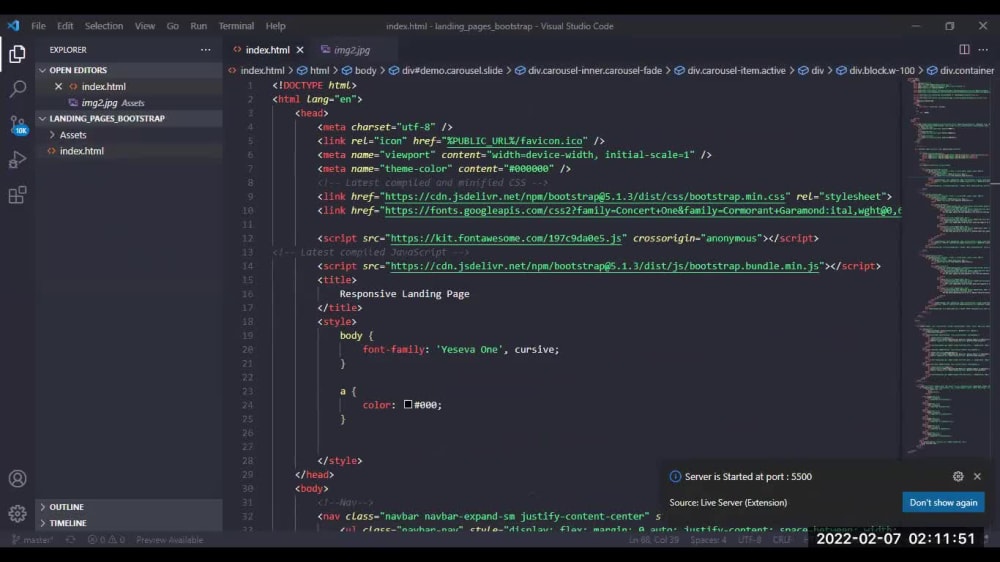This screenshot has width=1000, height=562.
Task: Select index.html in project tree
Action: point(129,151)
